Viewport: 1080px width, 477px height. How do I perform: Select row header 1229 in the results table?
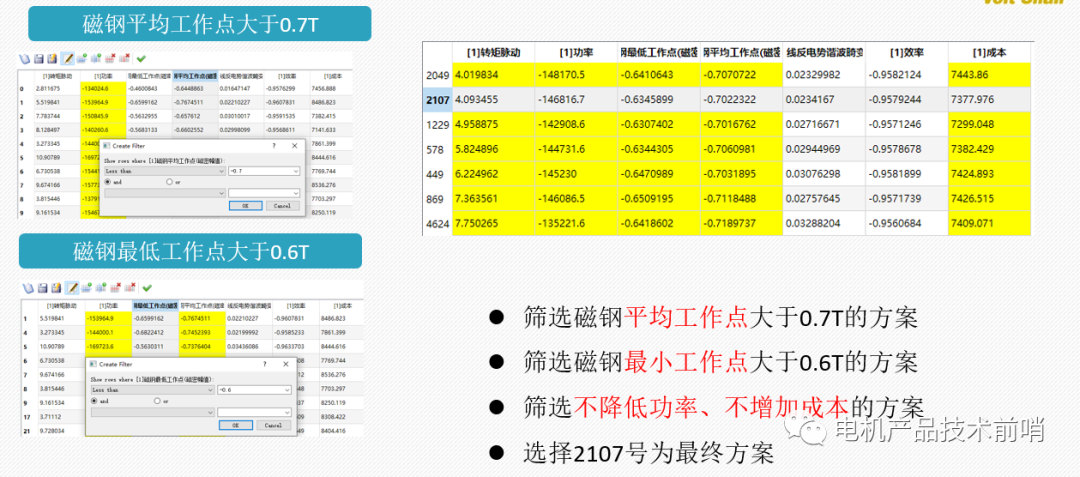437,125
